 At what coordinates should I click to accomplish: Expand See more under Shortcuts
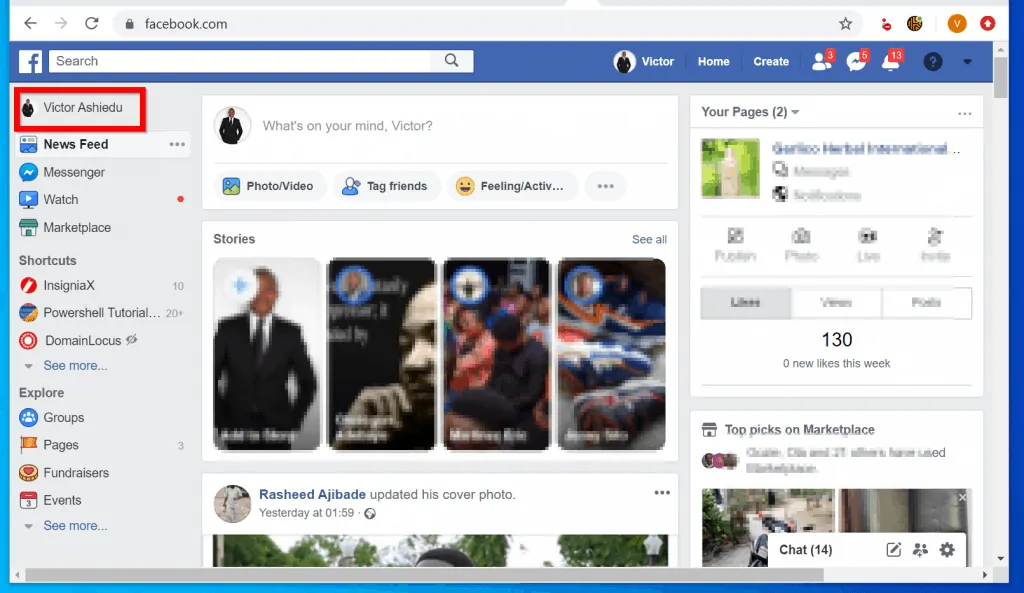coord(75,366)
